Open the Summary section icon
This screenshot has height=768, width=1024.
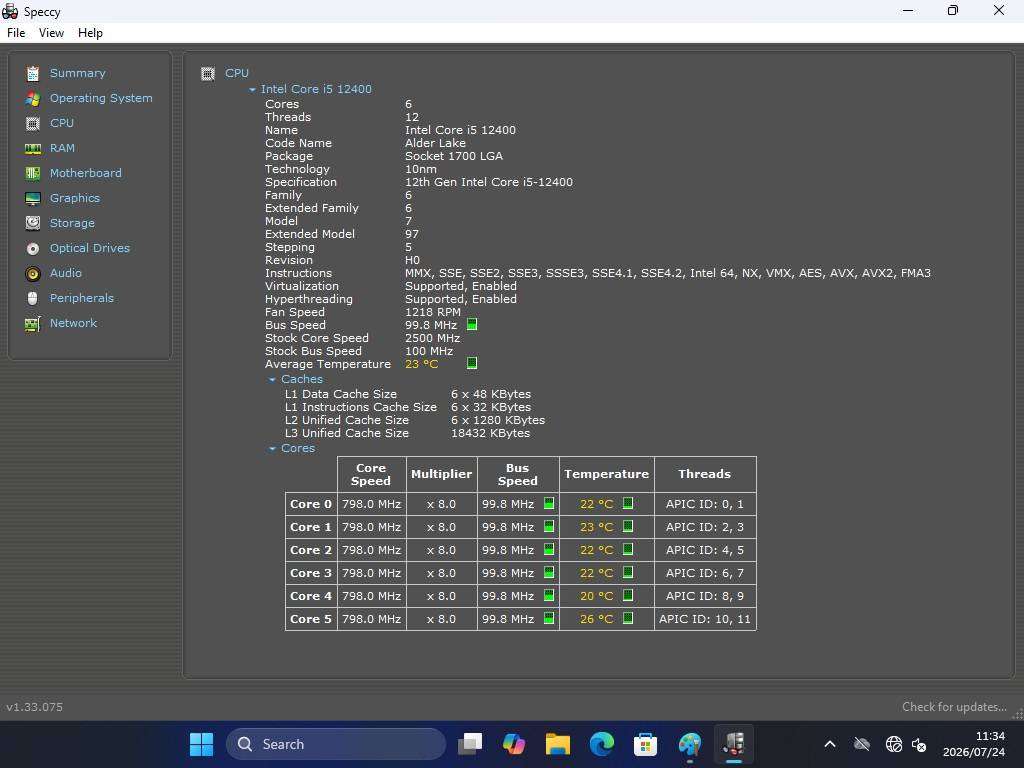[33, 73]
